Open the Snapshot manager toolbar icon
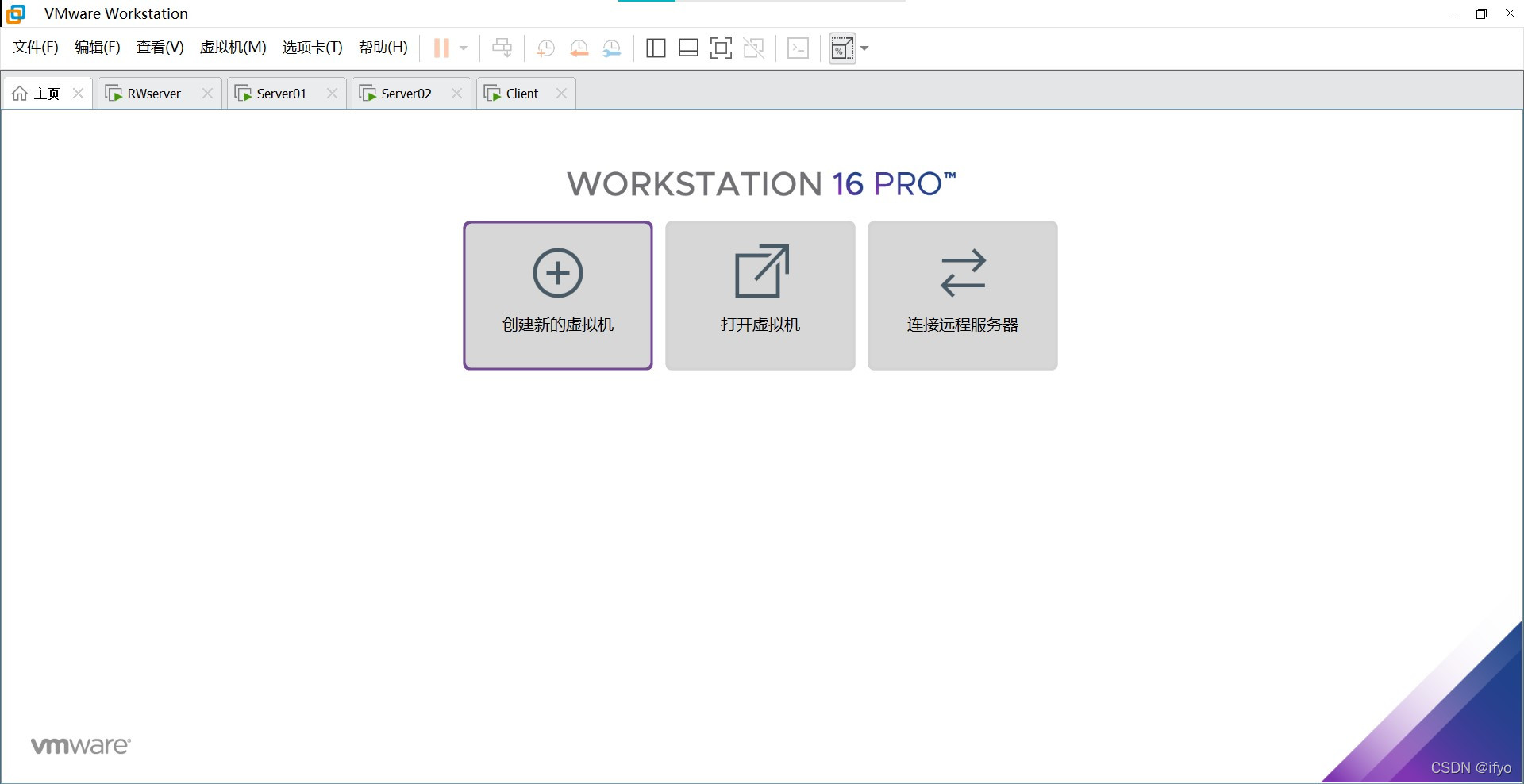The width and height of the screenshot is (1524, 784). tap(611, 48)
